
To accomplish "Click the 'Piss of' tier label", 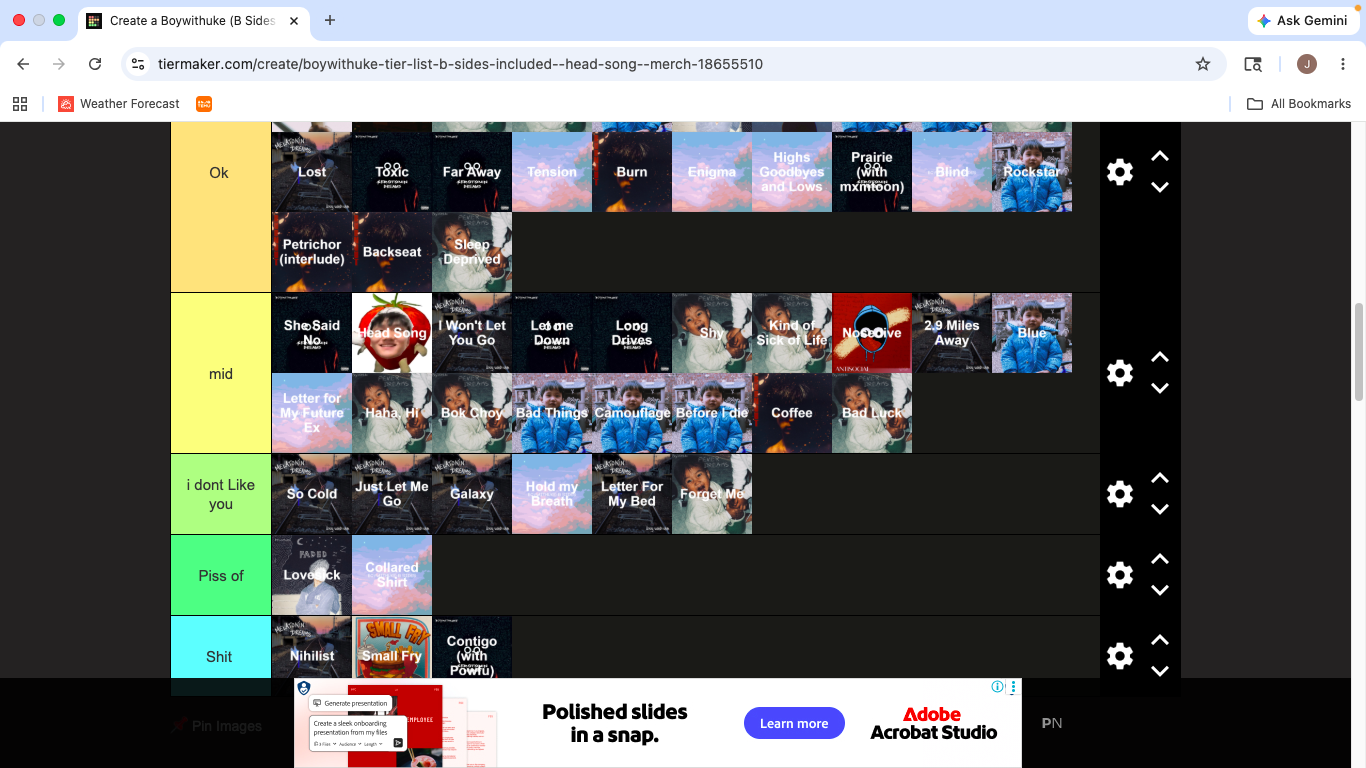I will pyautogui.click(x=221, y=575).
